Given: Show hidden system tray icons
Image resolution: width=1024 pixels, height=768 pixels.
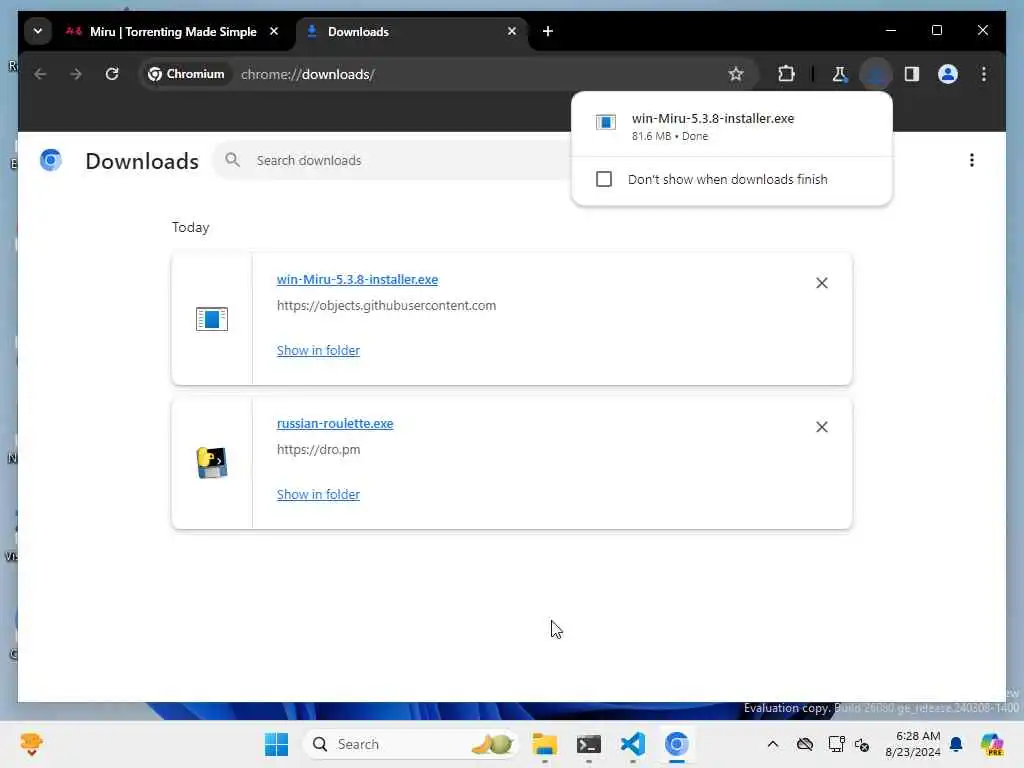Looking at the screenshot, I should tap(773, 744).
